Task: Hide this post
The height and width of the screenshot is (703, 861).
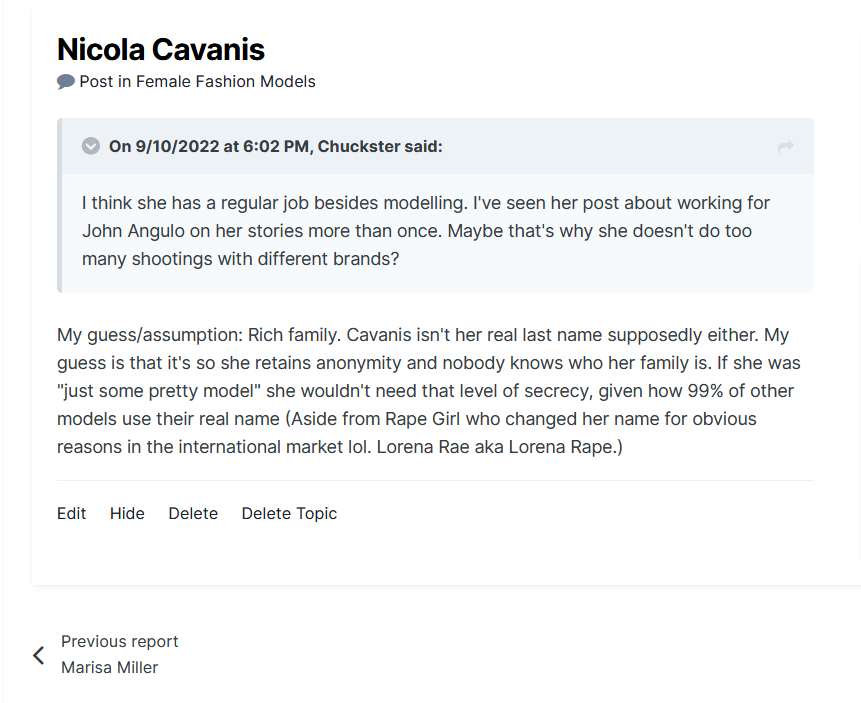Action: click(x=127, y=513)
